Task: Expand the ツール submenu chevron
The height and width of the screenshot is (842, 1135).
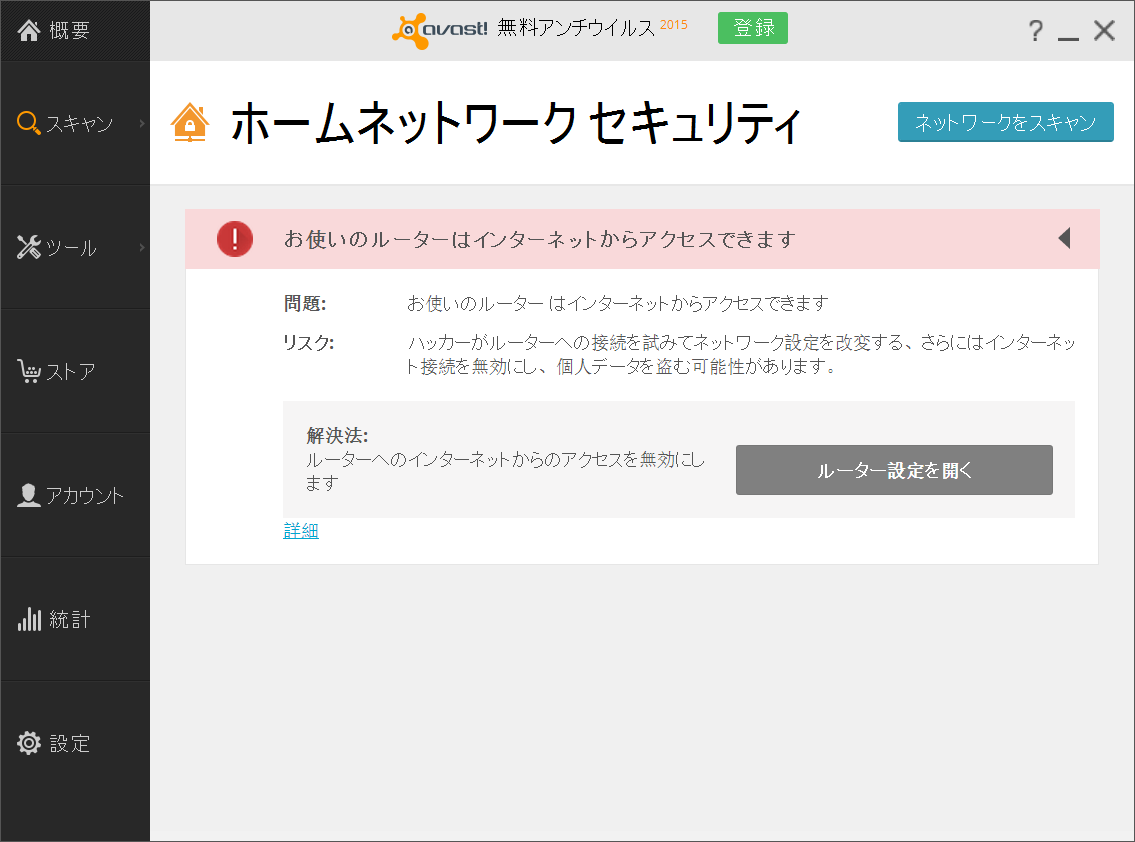Action: [x=142, y=247]
